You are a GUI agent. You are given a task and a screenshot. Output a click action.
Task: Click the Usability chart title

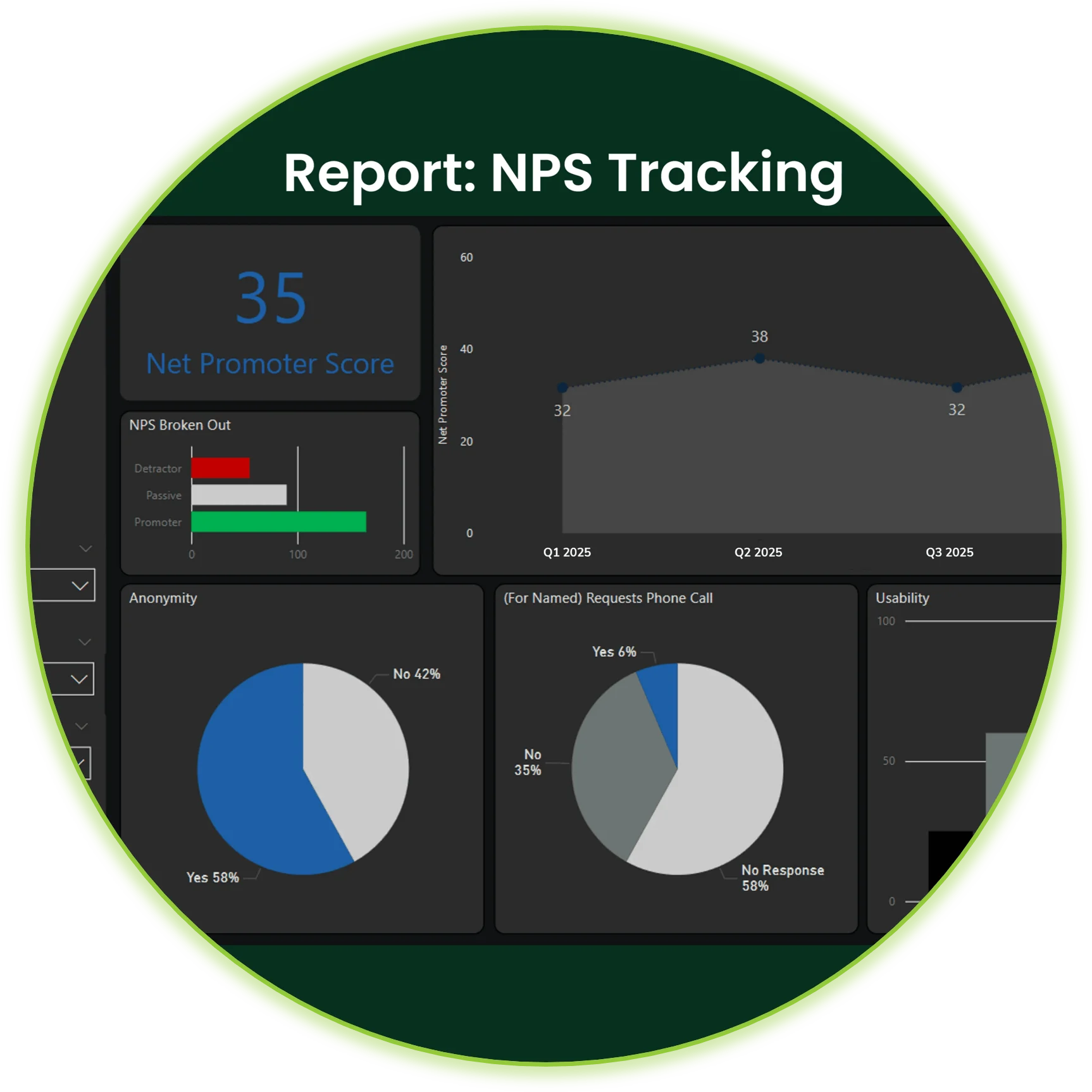pos(902,599)
